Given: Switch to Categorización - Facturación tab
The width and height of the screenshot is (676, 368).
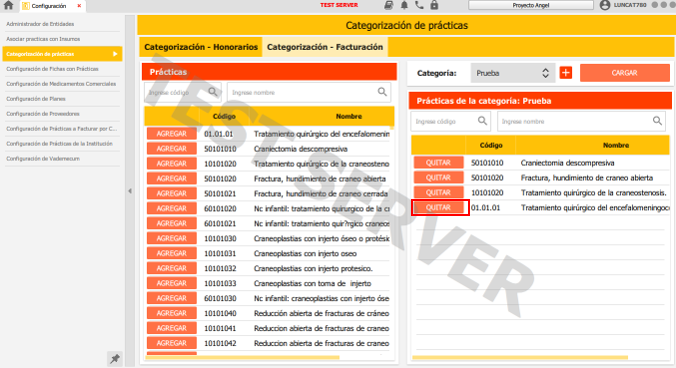Looking at the screenshot, I should coord(325,47).
